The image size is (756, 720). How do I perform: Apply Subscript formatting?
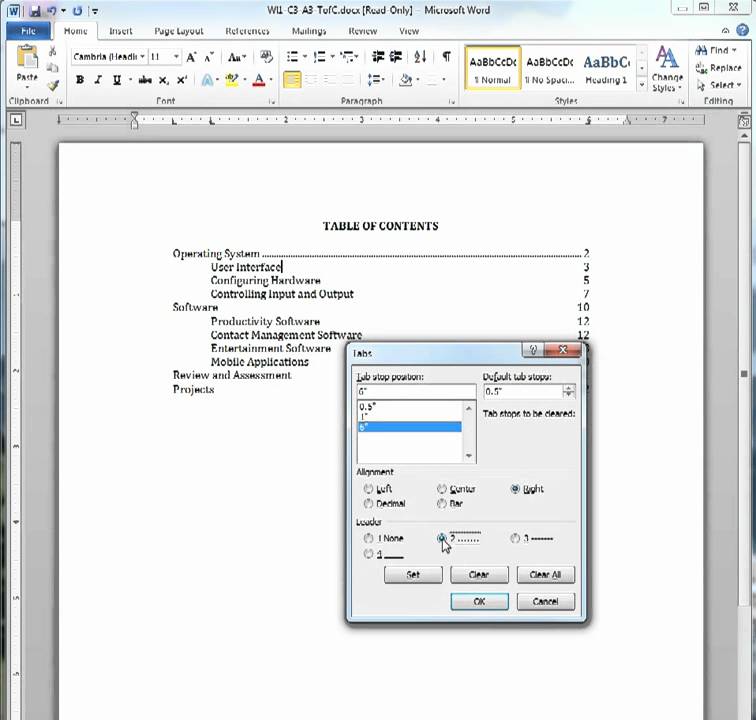[x=164, y=80]
